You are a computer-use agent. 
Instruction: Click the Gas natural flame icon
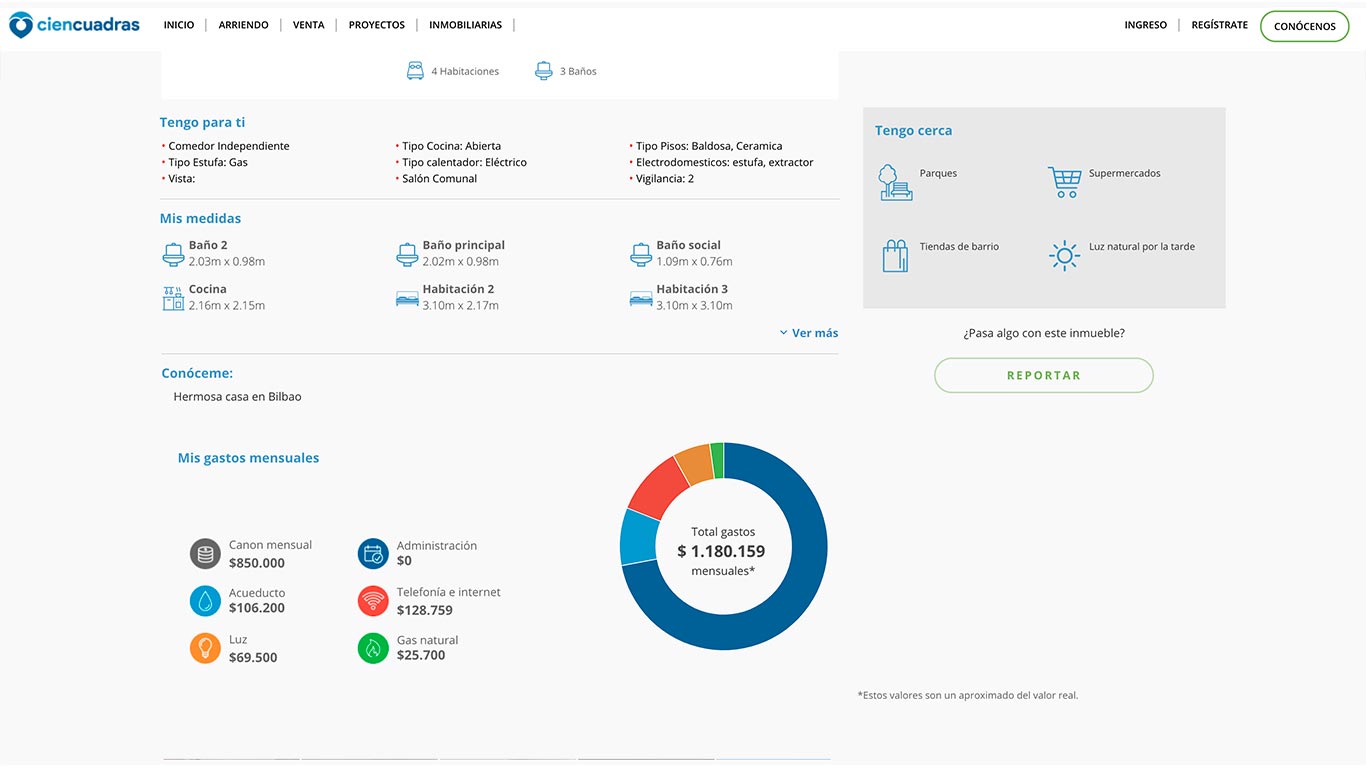coord(373,648)
